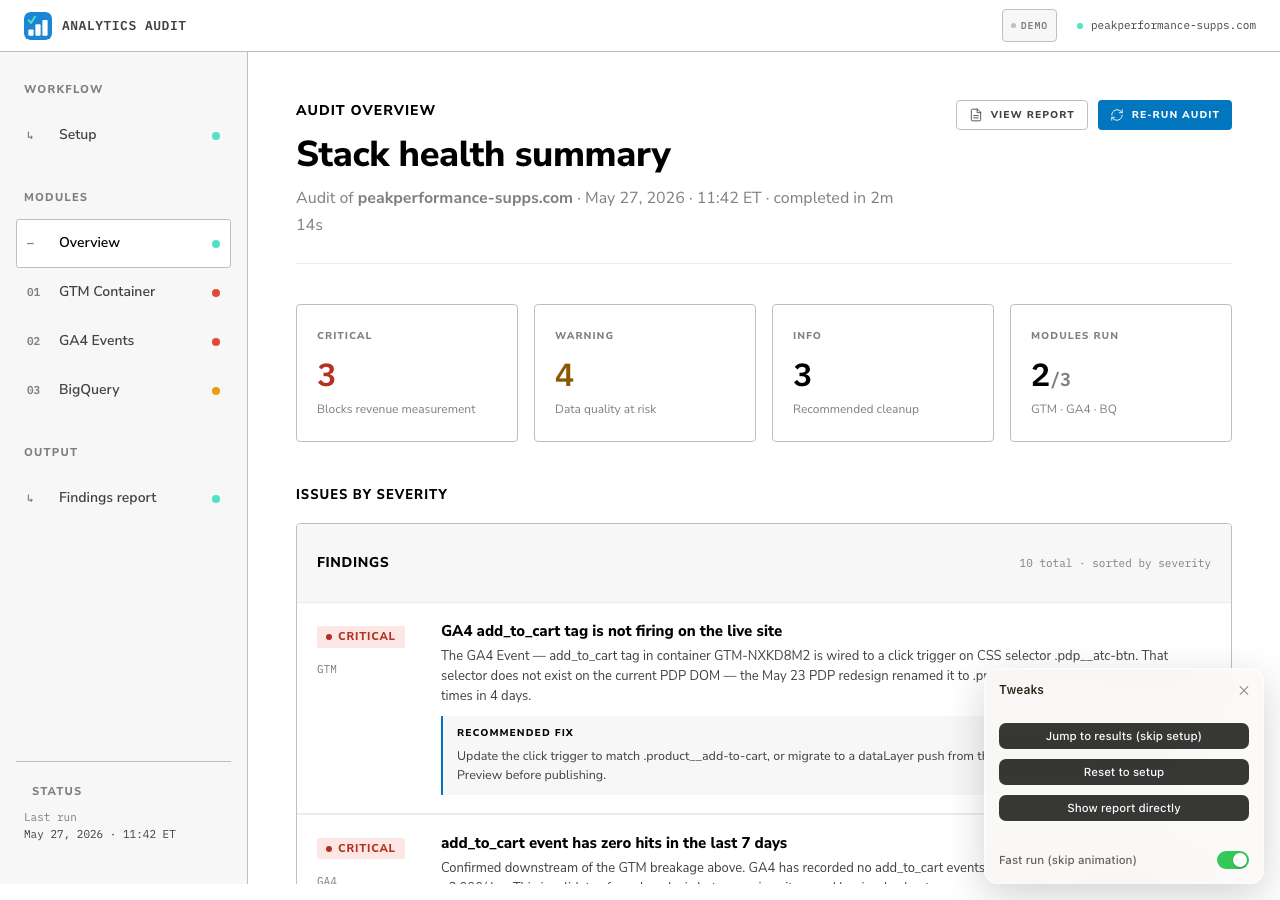
Task: Click '10 total · sorted by severity' label
Action: 1115,564
